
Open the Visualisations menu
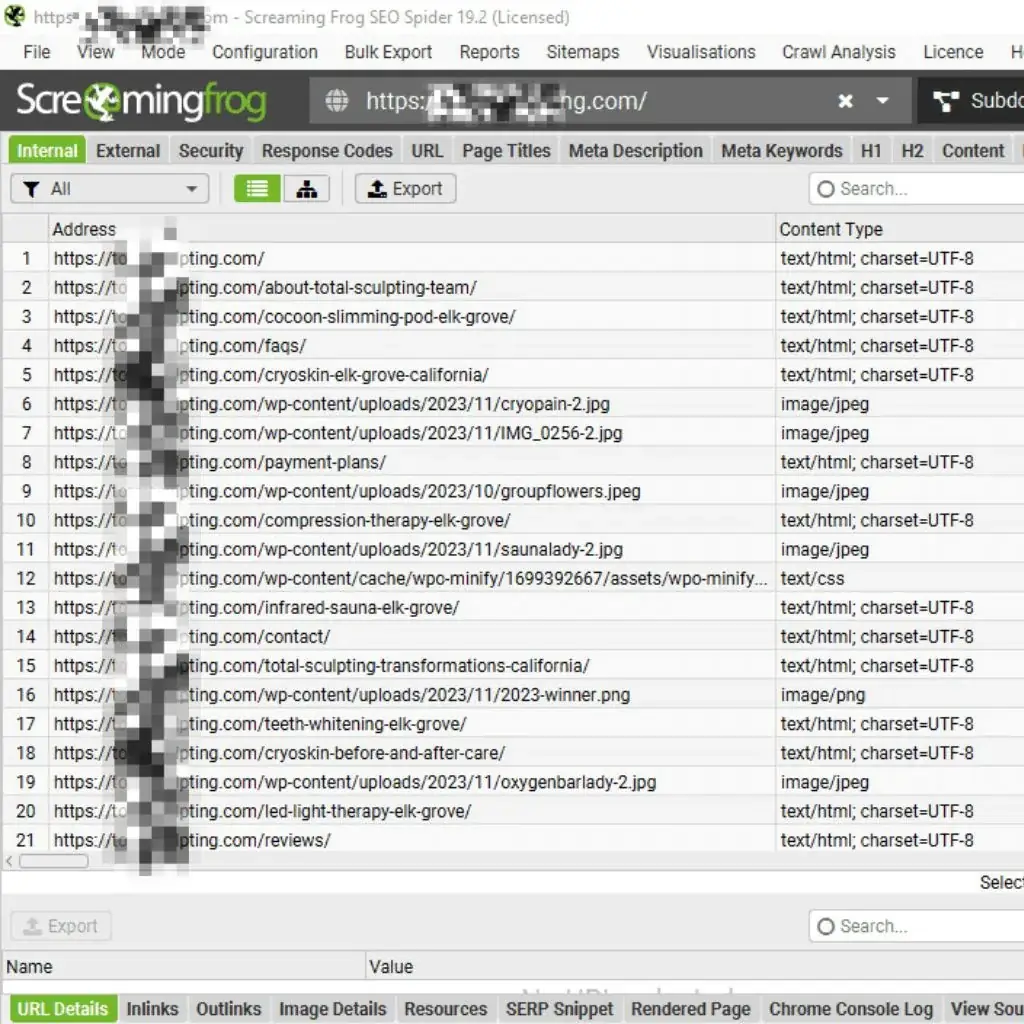pos(701,52)
